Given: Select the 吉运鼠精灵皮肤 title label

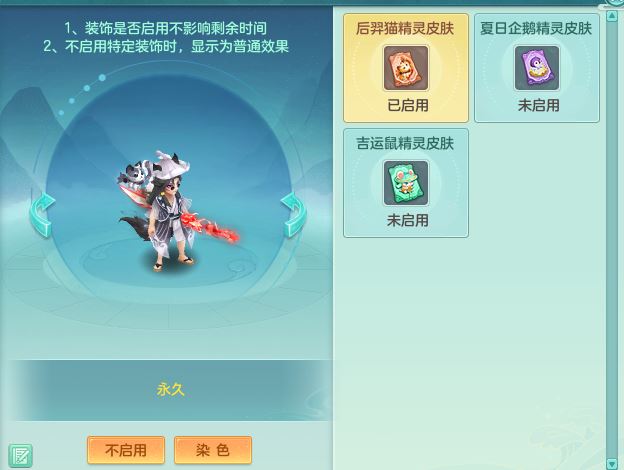Looking at the screenshot, I should (405, 143).
